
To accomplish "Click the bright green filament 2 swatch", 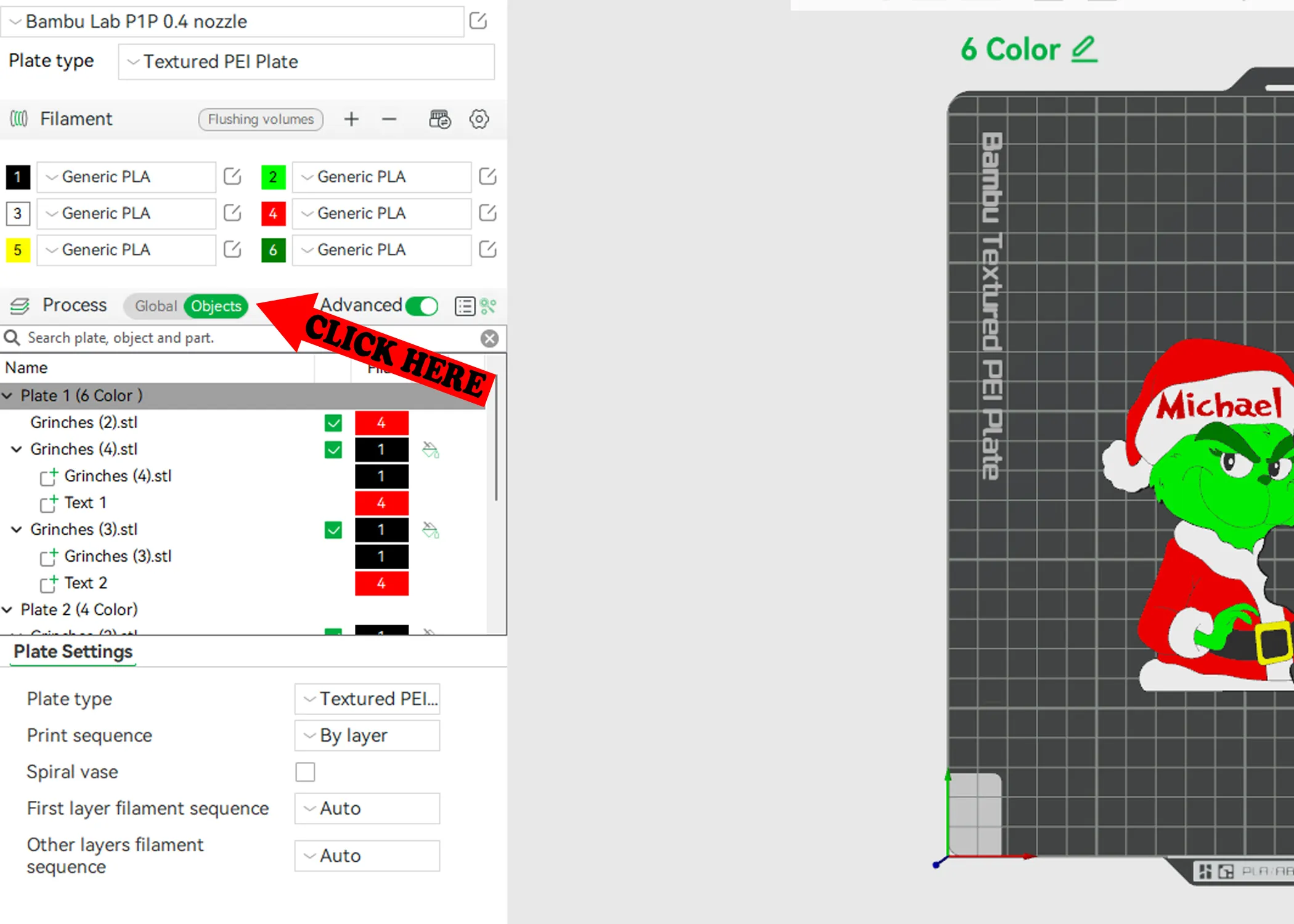I will [x=273, y=177].
